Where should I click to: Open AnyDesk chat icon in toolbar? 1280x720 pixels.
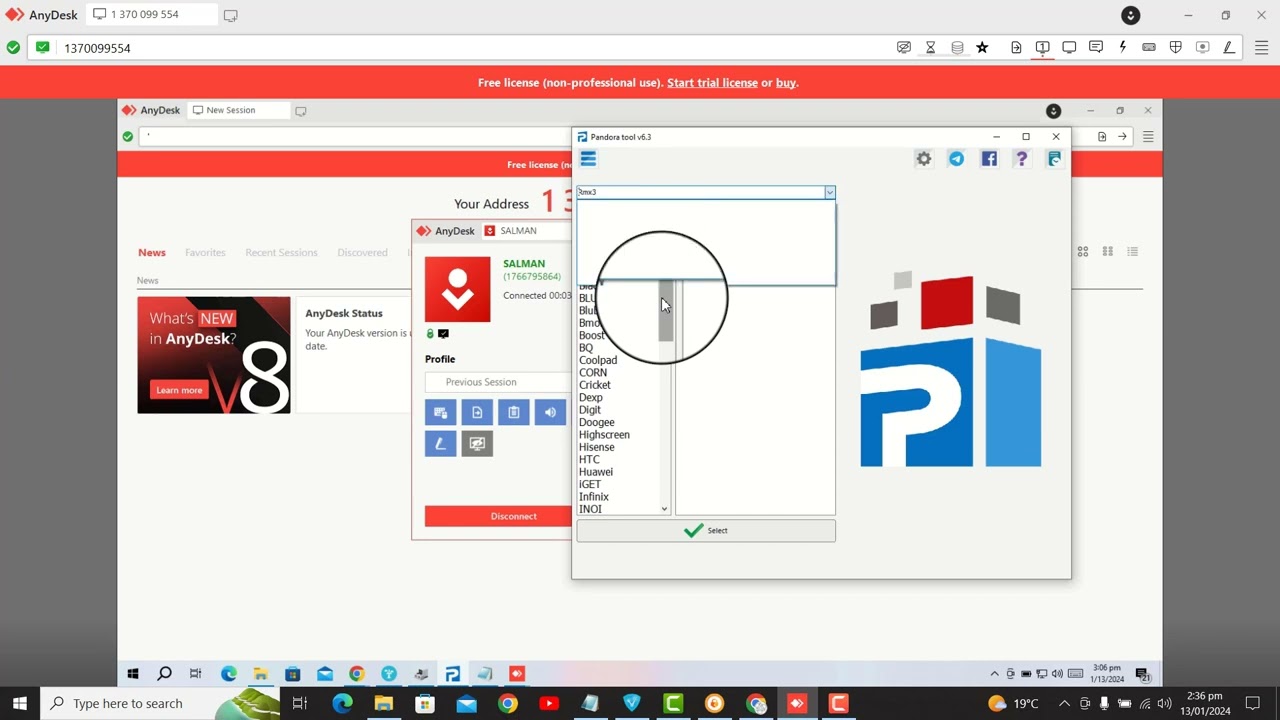[1096, 47]
